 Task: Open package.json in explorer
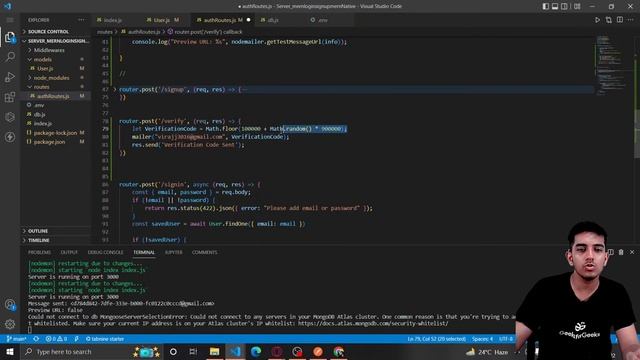tap(49, 142)
